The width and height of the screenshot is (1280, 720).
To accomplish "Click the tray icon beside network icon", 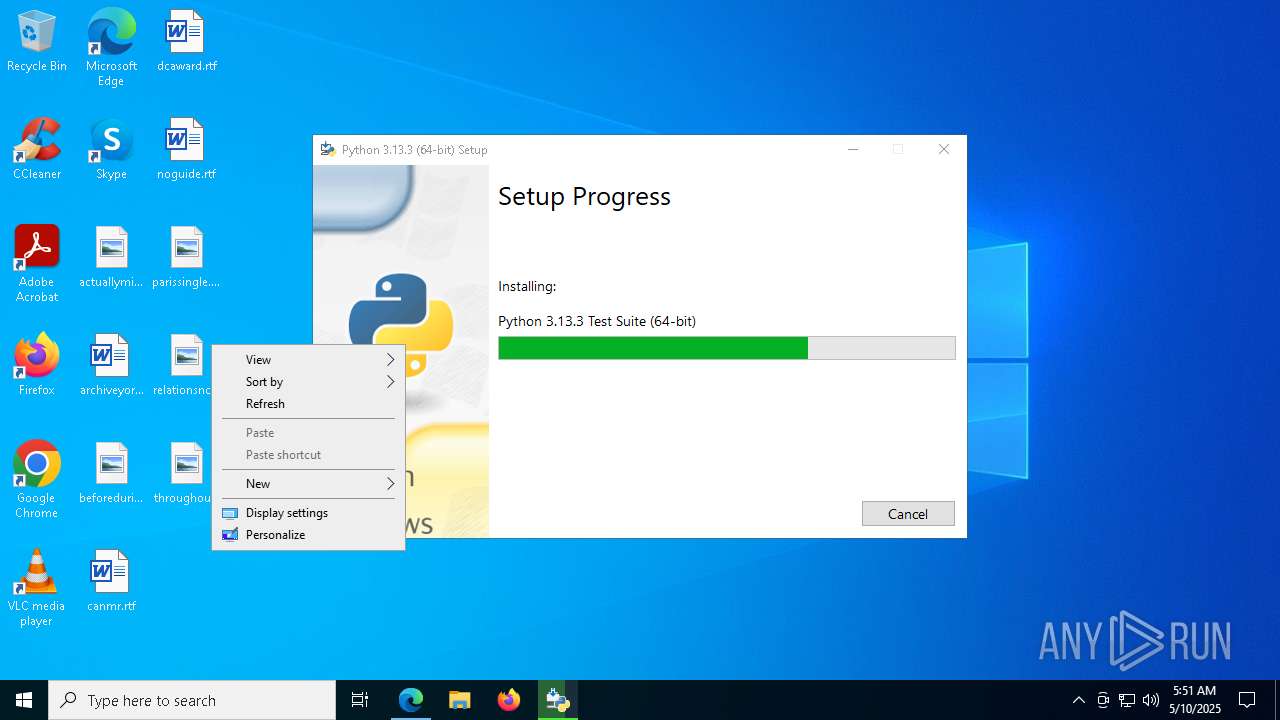I will click(x=1103, y=700).
